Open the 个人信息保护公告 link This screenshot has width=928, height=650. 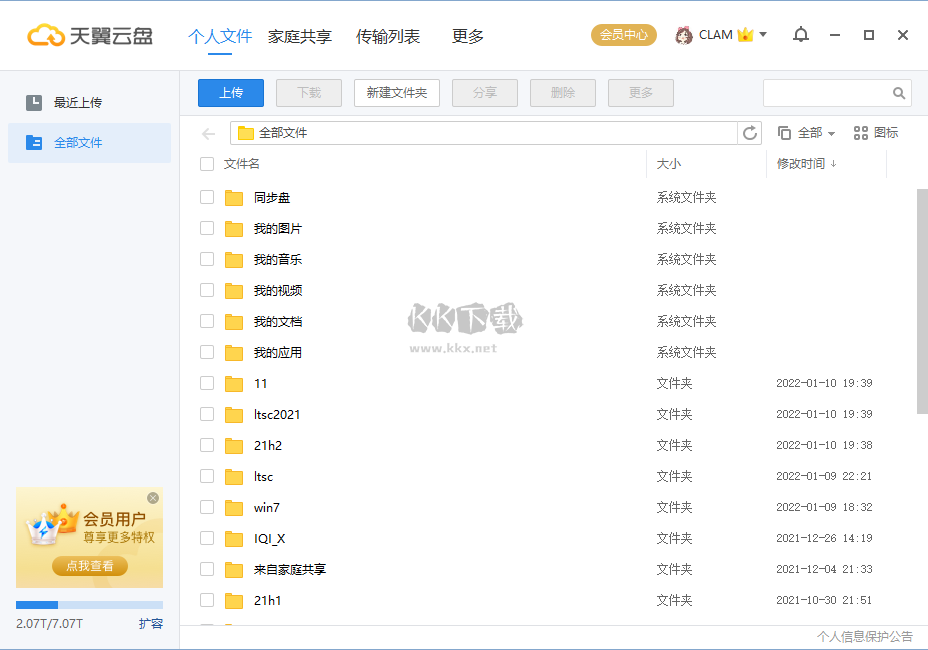coord(865,637)
